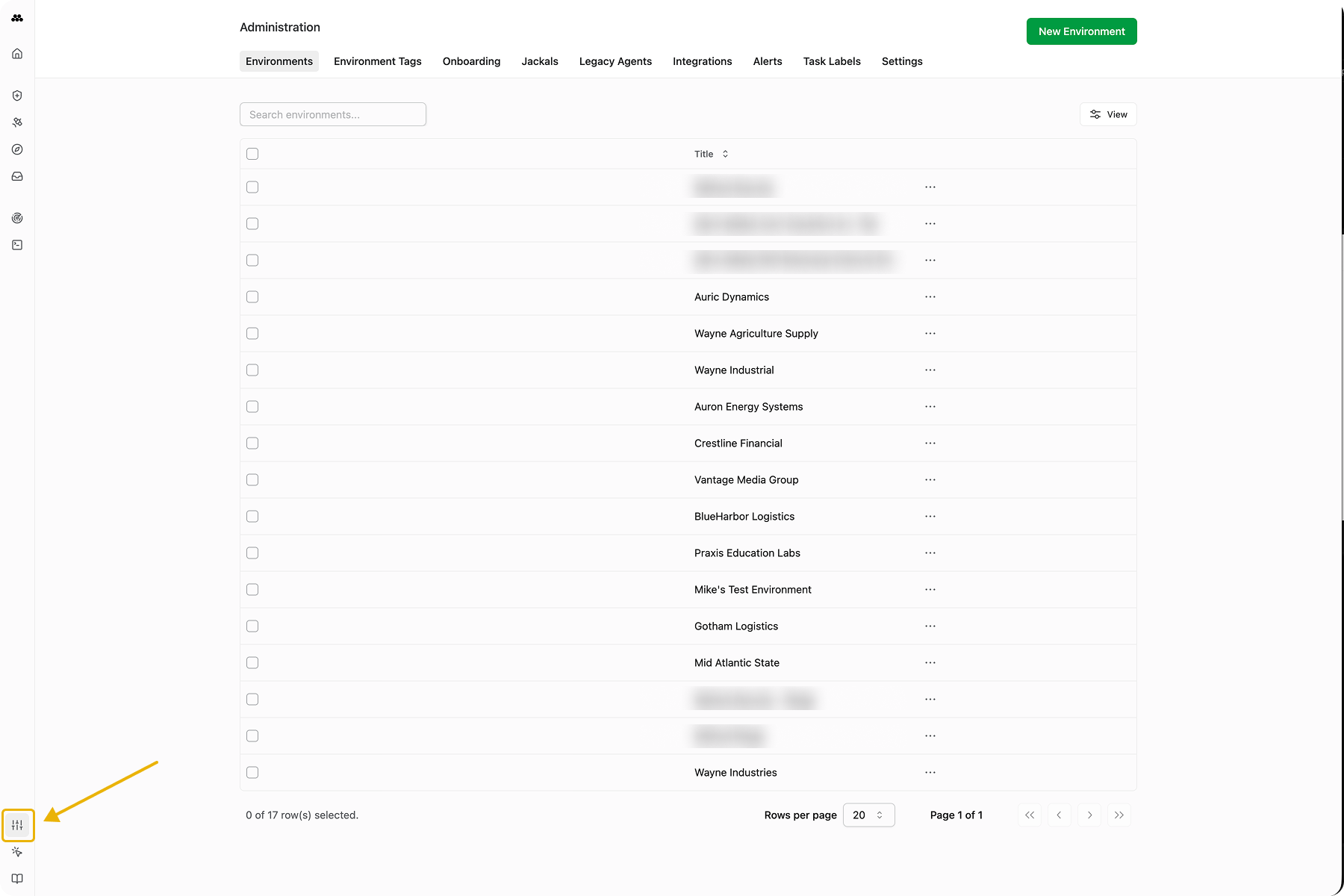
Task: Tick the checkbox for Auric Dynamics row
Action: pyautogui.click(x=252, y=297)
